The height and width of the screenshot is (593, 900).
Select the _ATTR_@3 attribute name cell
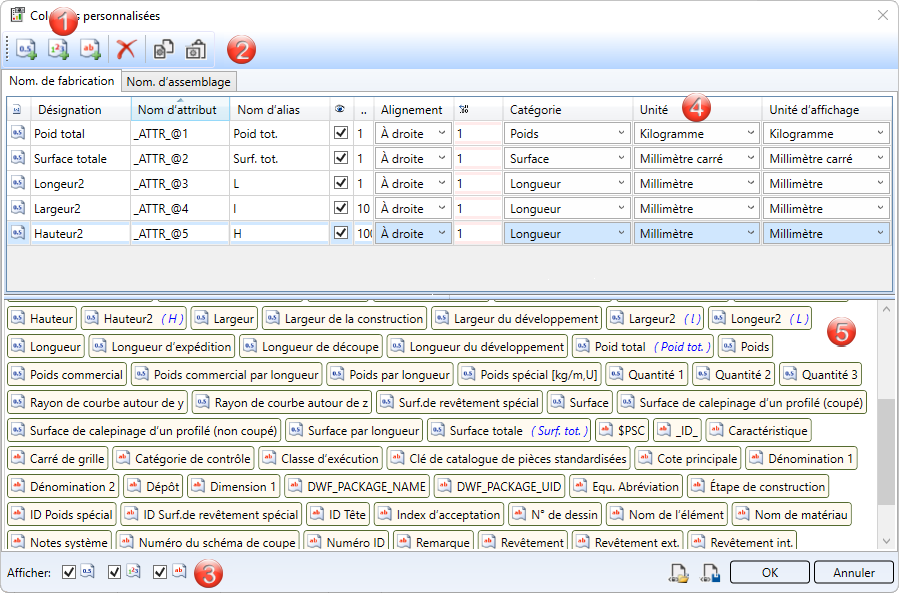point(180,184)
